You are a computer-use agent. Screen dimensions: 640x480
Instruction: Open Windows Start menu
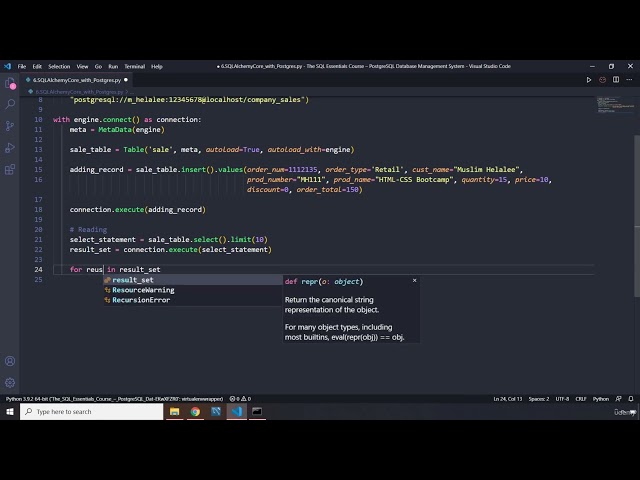tap(10, 412)
